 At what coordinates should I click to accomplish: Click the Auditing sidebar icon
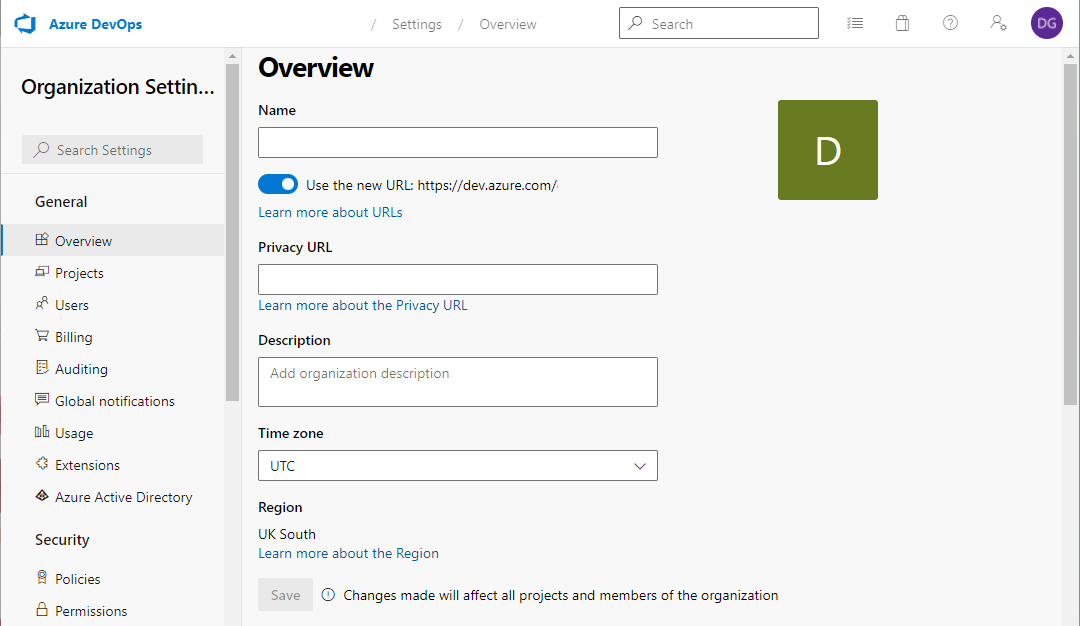point(42,368)
